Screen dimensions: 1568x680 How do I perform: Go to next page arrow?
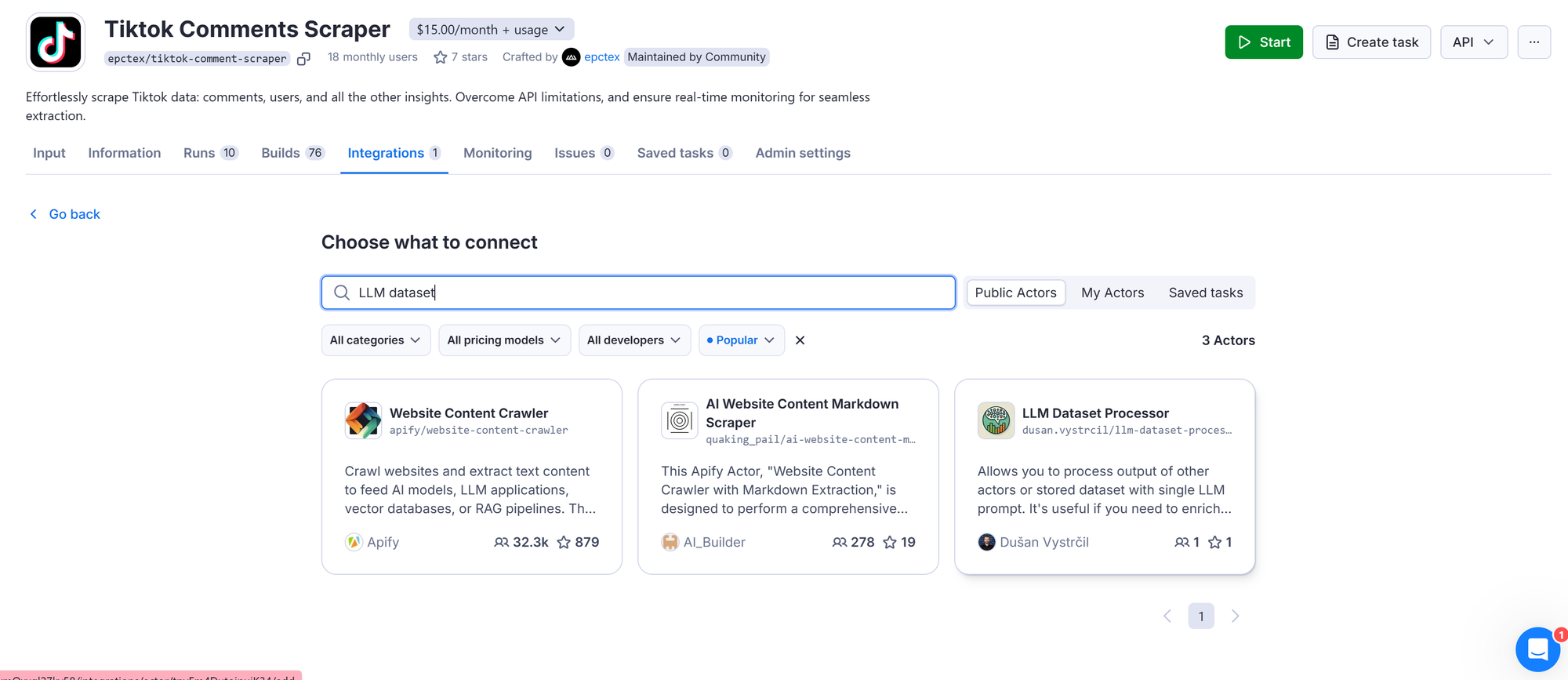1235,616
